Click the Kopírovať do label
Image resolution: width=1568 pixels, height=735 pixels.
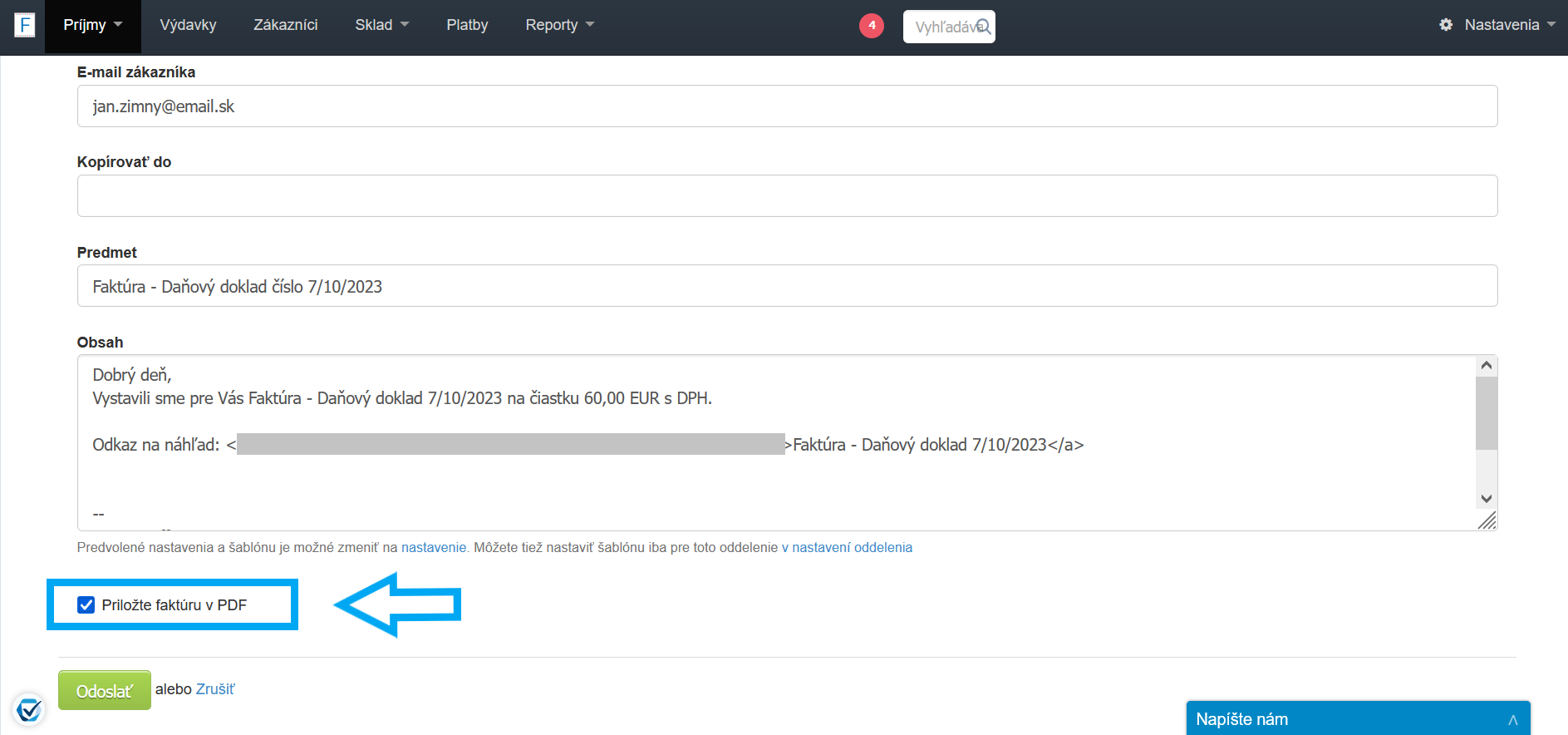(125, 162)
